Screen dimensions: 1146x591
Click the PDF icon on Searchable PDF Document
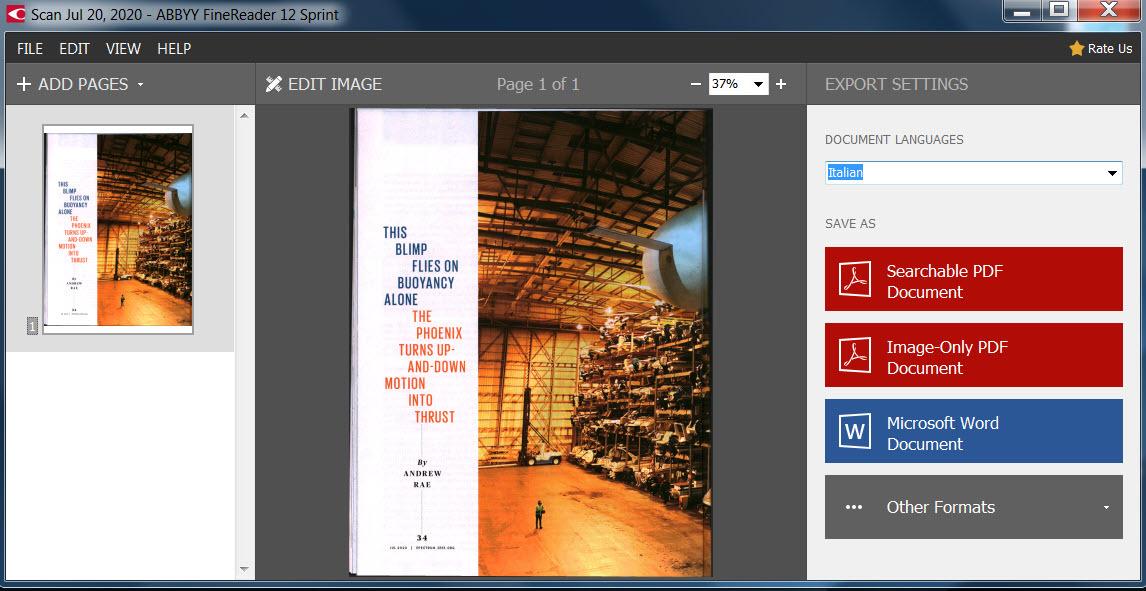coord(855,278)
